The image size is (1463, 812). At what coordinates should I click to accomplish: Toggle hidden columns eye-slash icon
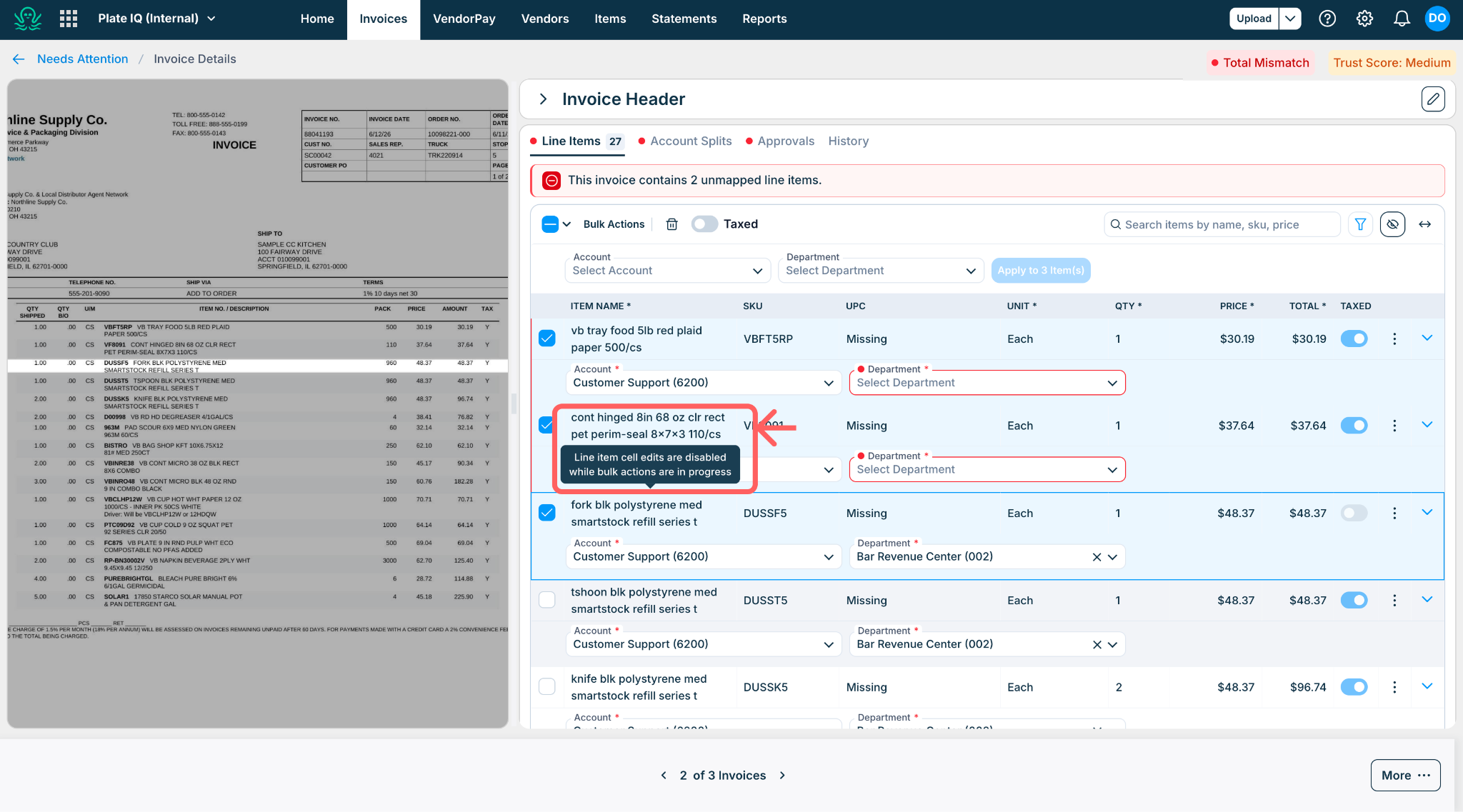point(1392,224)
